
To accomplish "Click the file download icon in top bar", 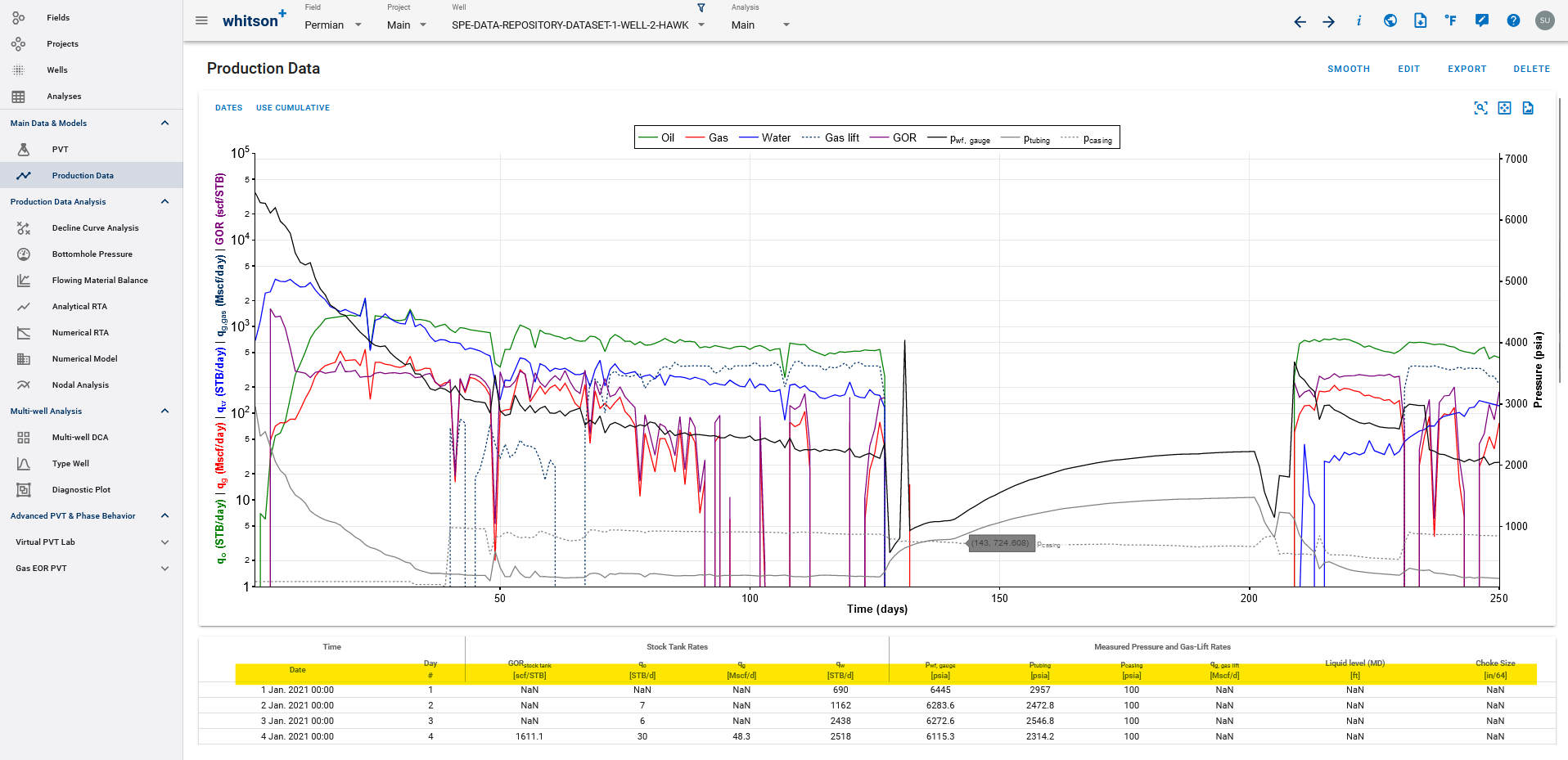I will click(x=1420, y=20).
